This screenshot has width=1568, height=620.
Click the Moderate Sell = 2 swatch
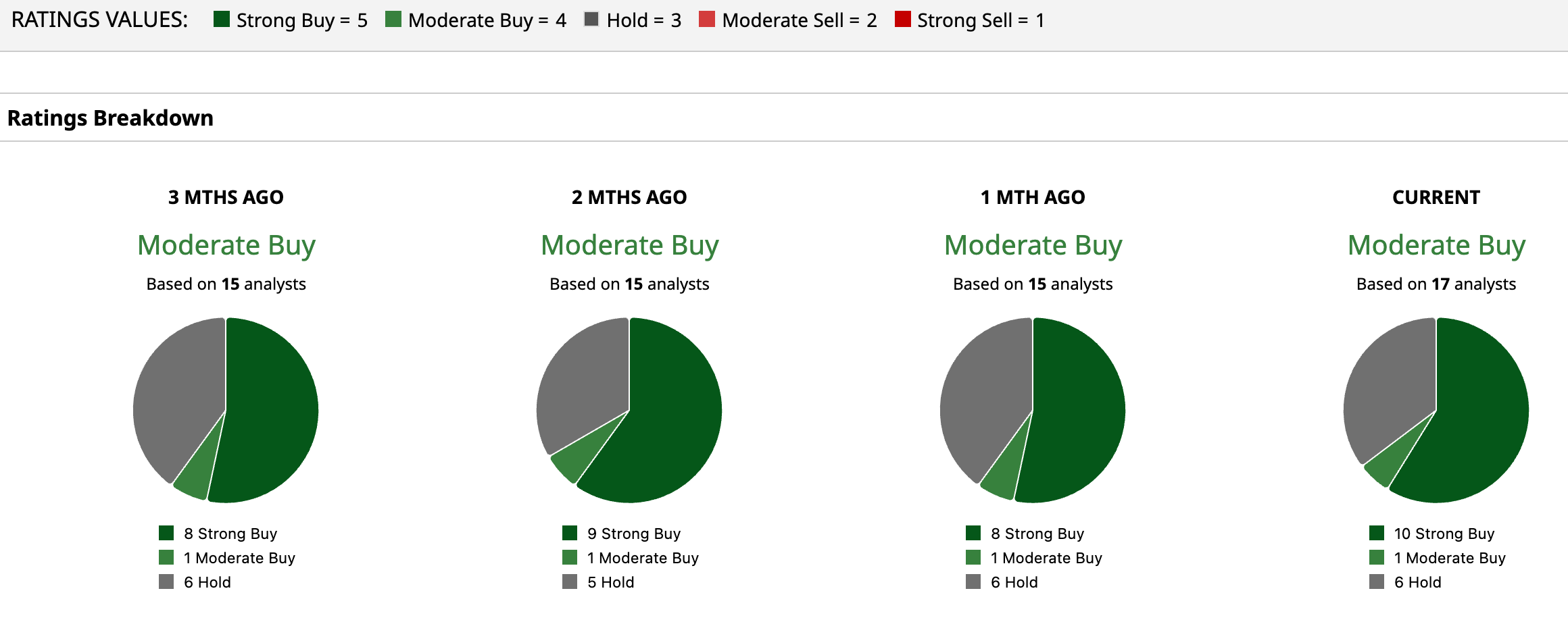[x=706, y=19]
